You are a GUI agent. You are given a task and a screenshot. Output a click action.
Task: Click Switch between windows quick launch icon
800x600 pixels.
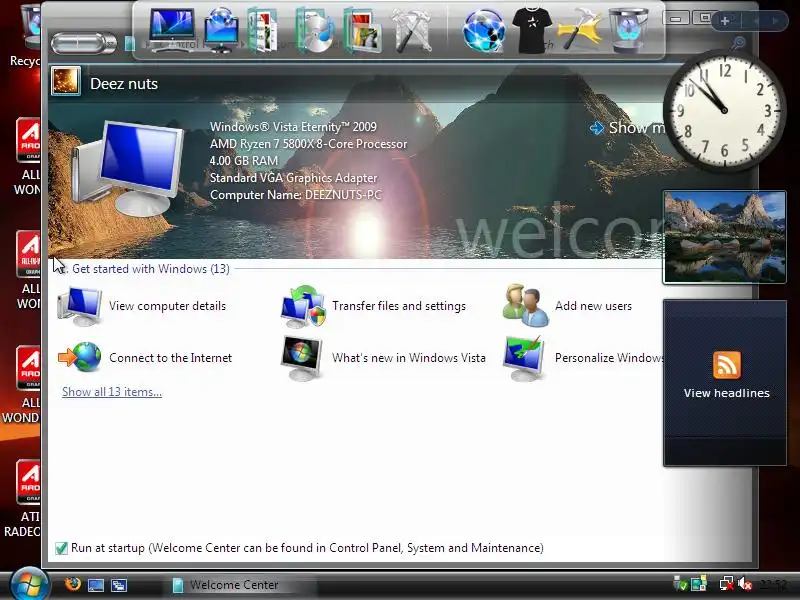pos(119,585)
